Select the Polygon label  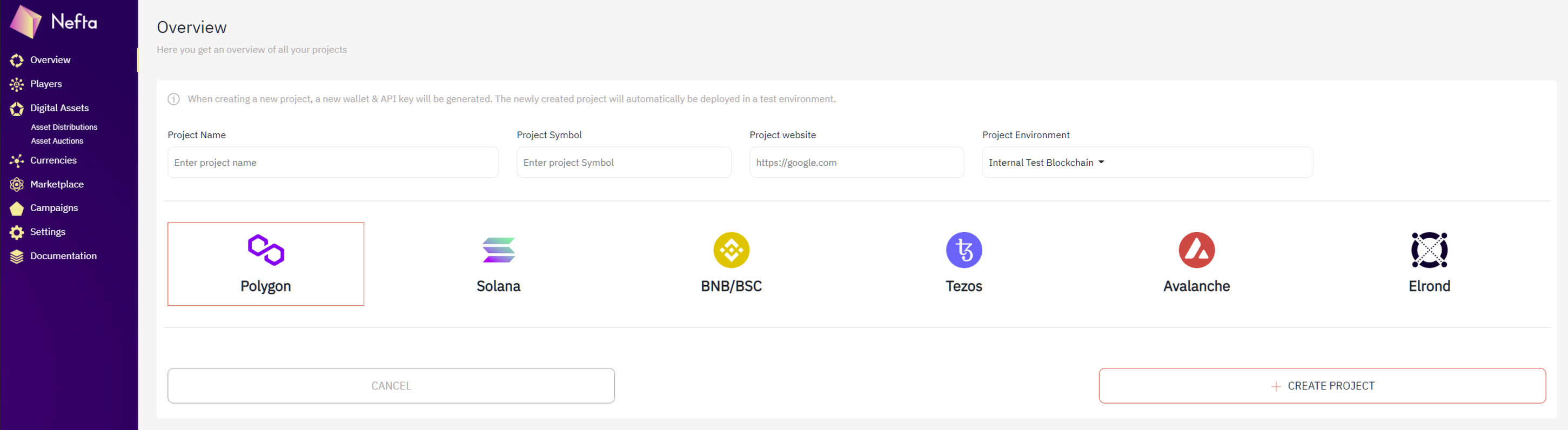pos(266,286)
